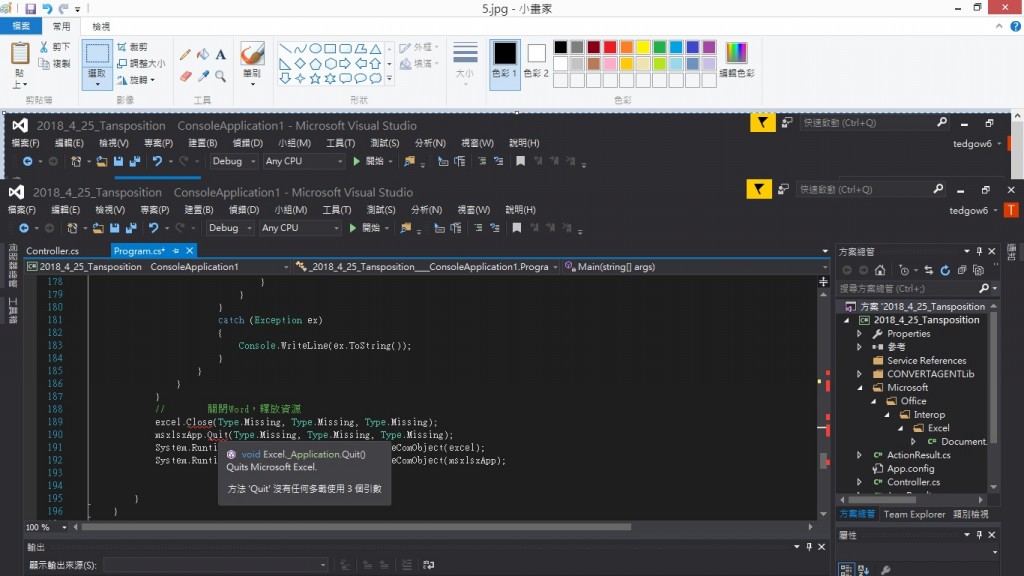Click yellow notification flag in lower Visual Studio
The height and width of the screenshot is (576, 1024).
pos(759,189)
